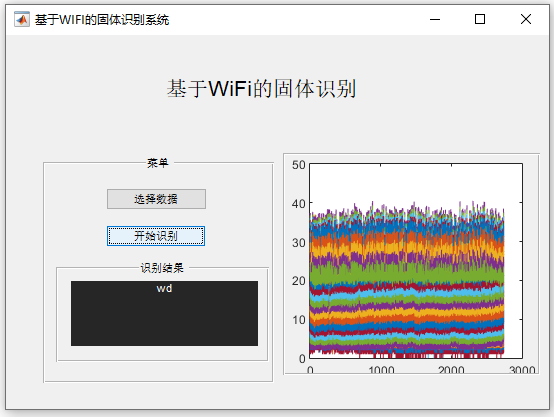
Task: Click inside the signal plot area
Action: tap(416, 261)
